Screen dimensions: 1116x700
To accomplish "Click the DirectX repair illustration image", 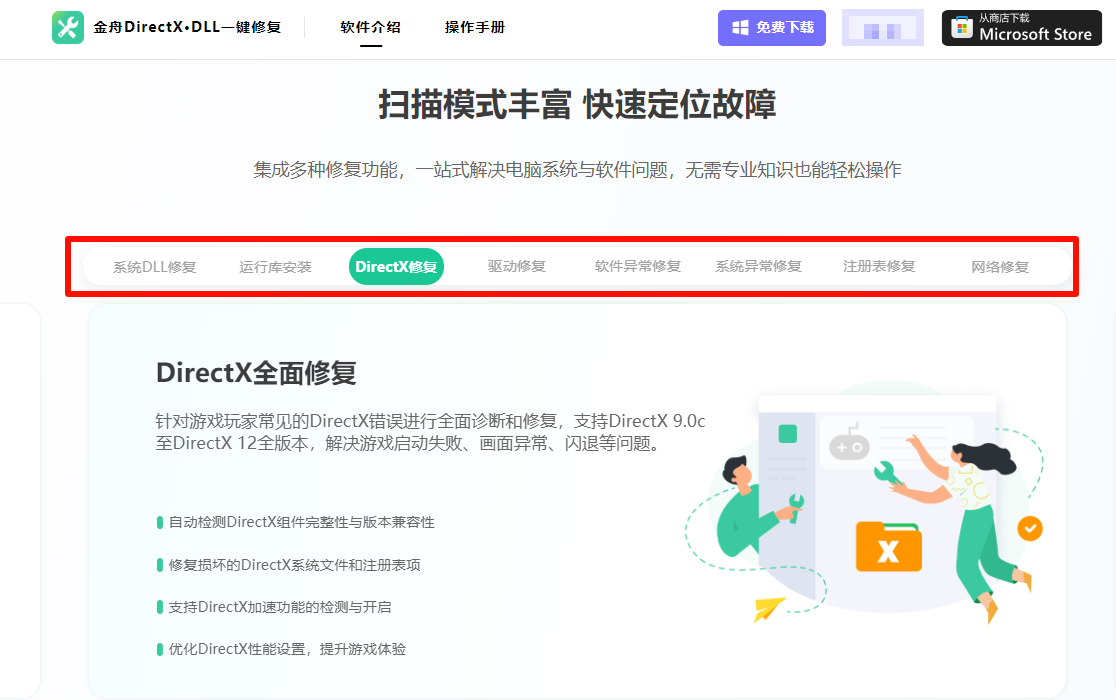I will pyautogui.click(x=863, y=503).
